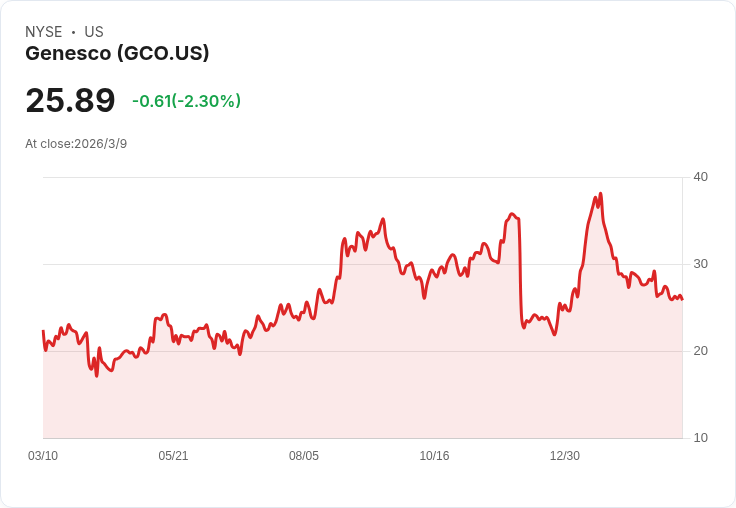Select the NYSE exchange label
The height and width of the screenshot is (508, 736).
[x=44, y=32]
